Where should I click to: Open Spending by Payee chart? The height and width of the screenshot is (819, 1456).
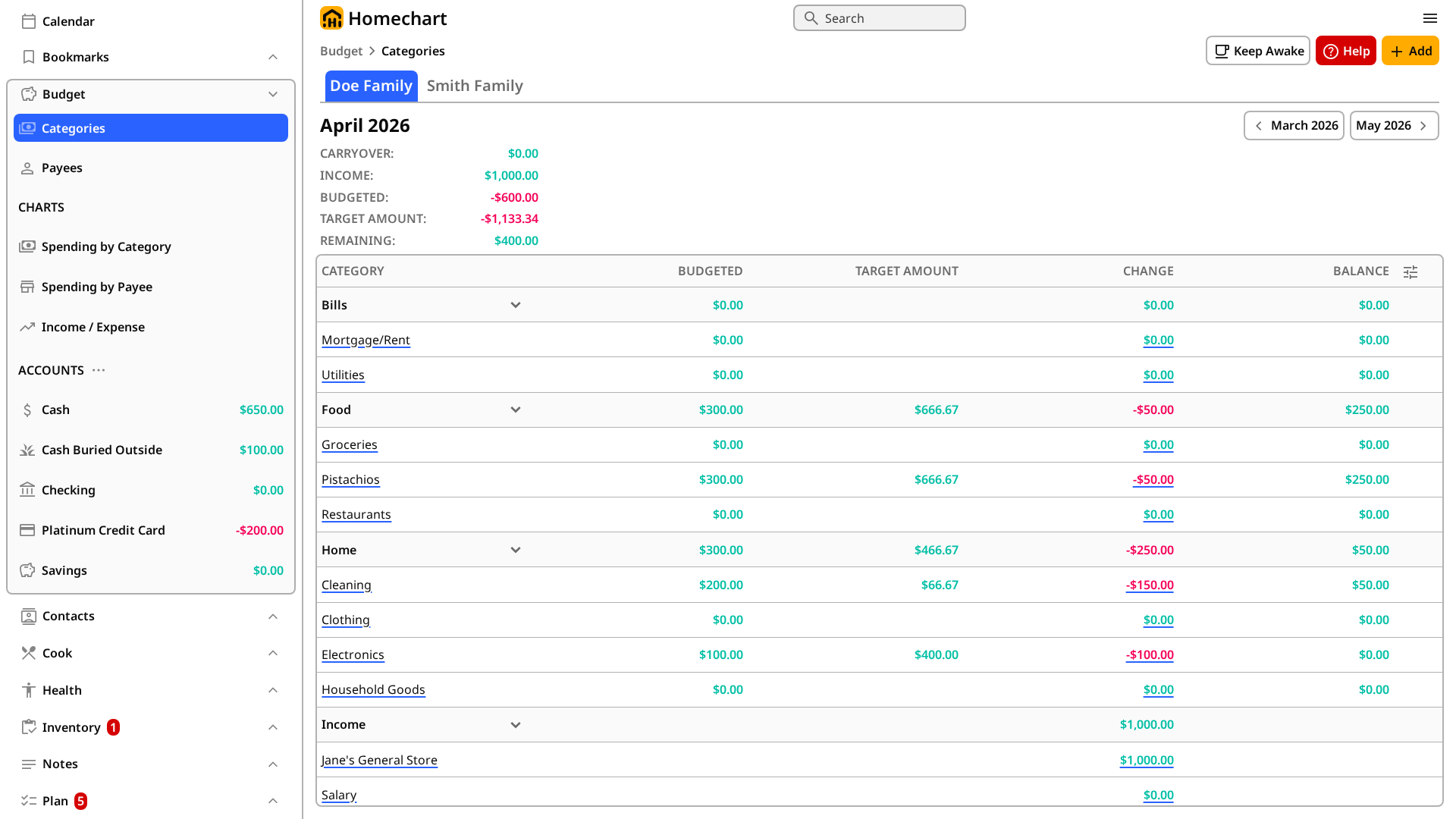pyautogui.click(x=97, y=287)
